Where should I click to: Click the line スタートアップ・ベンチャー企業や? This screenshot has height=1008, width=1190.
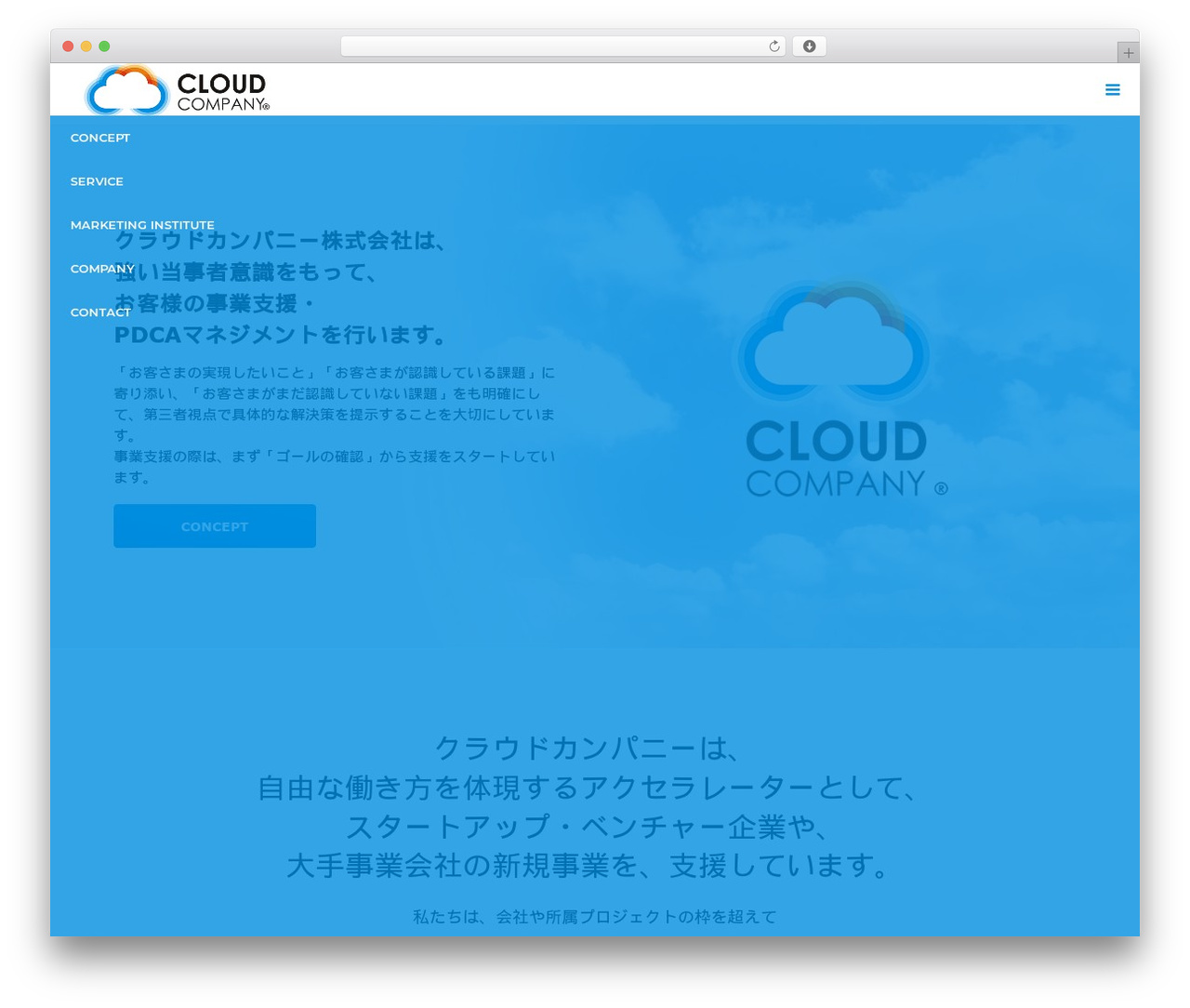point(588,827)
